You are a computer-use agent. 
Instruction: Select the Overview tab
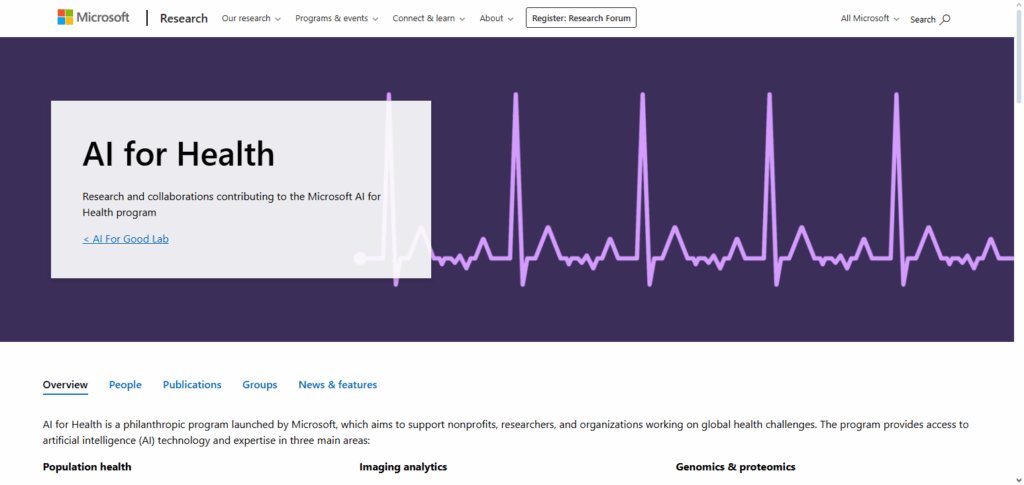point(65,385)
